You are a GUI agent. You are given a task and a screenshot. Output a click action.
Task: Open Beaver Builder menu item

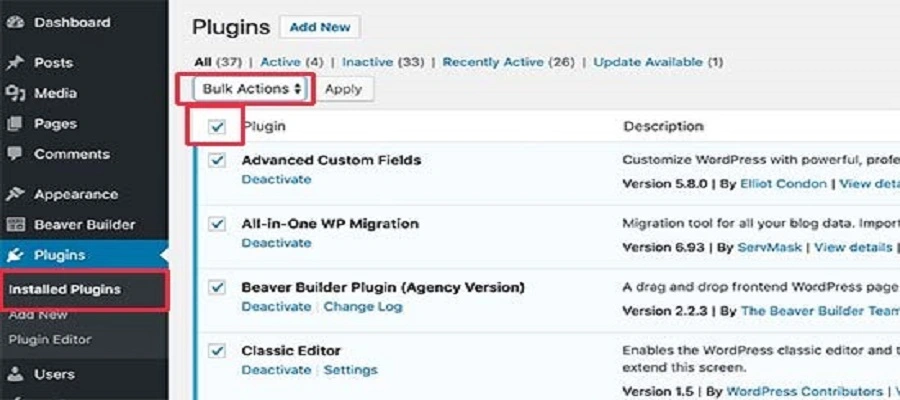(x=84, y=224)
